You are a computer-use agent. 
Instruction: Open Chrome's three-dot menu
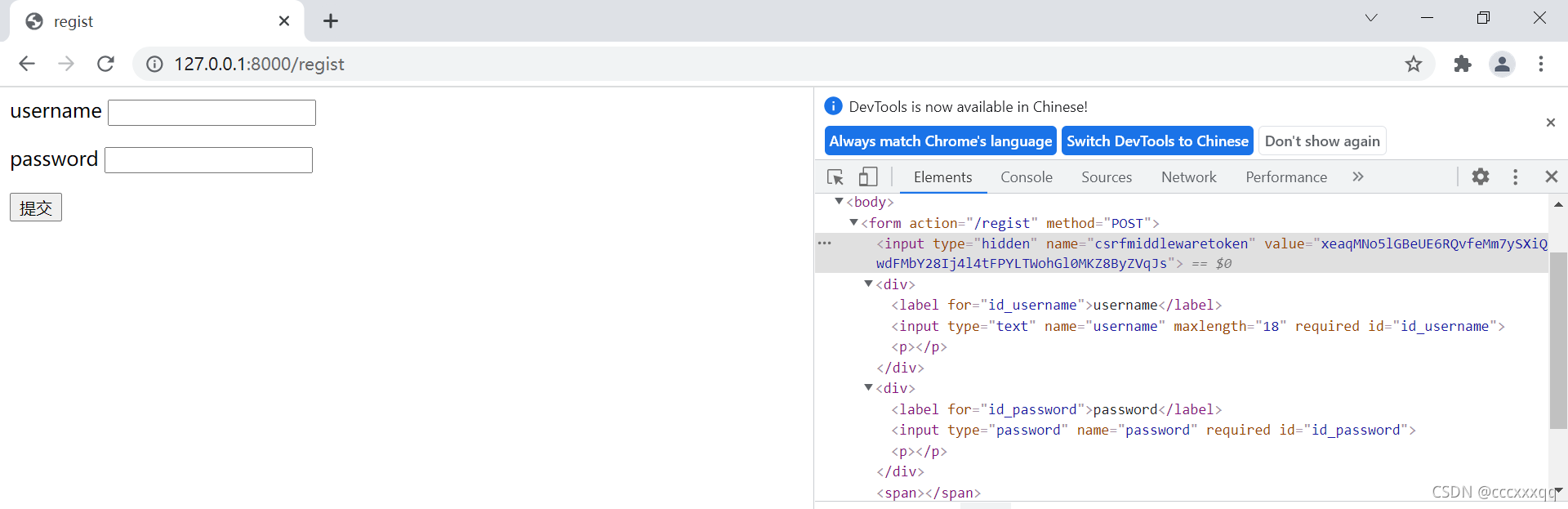(x=1541, y=64)
